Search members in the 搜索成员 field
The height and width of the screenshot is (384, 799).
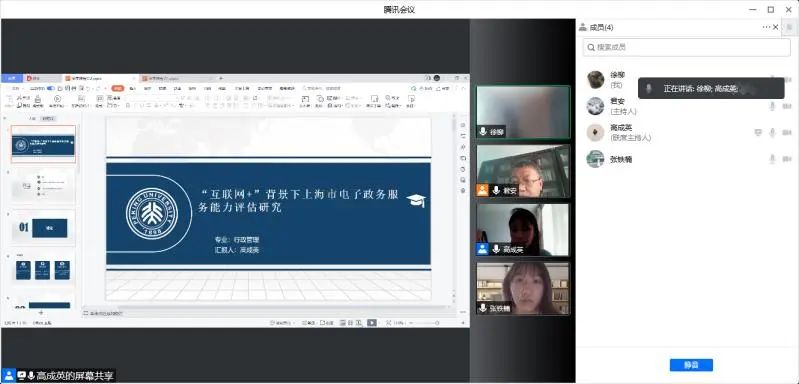(x=686, y=47)
